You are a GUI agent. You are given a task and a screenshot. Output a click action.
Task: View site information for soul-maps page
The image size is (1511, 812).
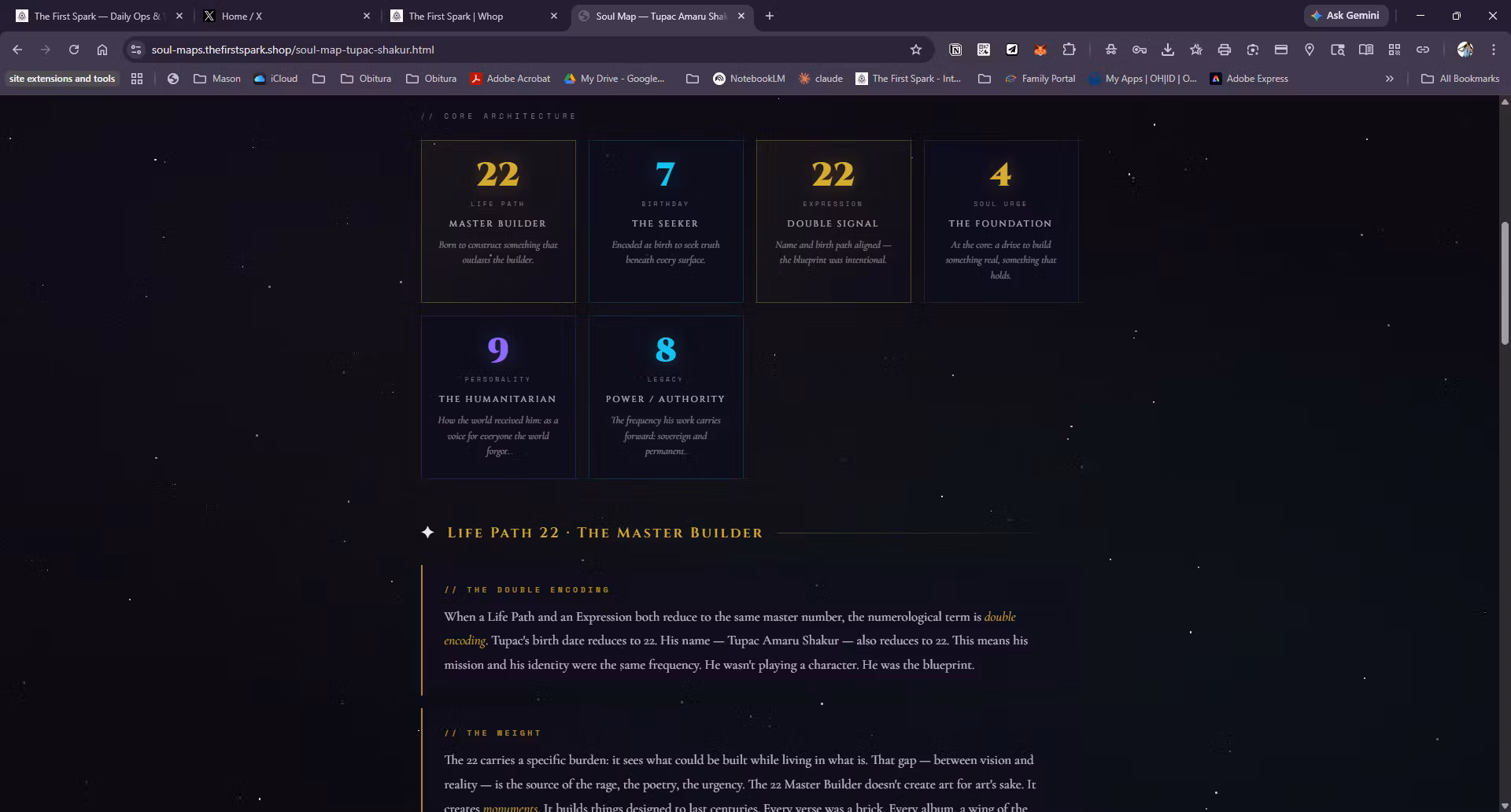136,50
